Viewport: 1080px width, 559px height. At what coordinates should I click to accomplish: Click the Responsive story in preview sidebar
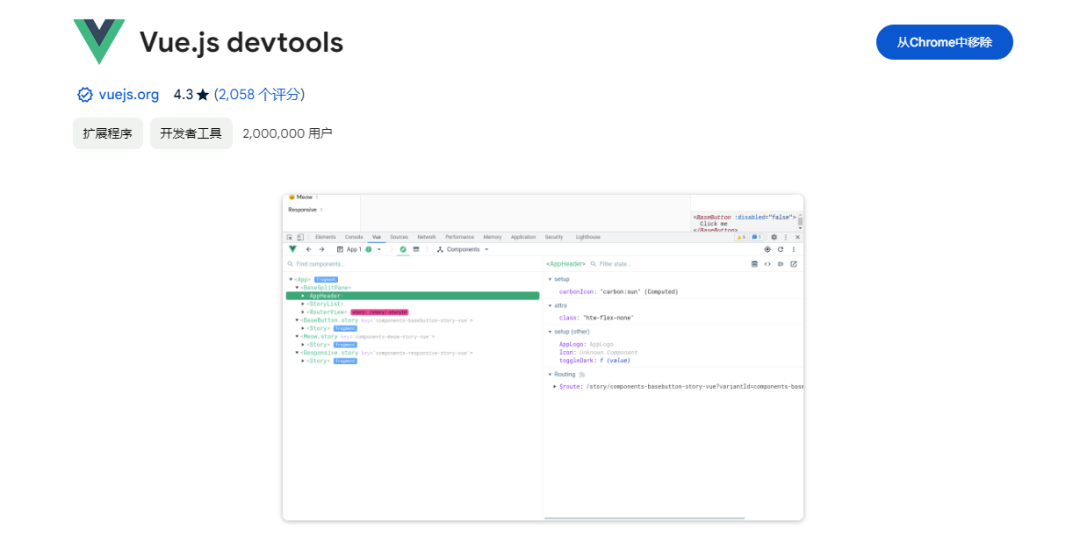tap(305, 209)
